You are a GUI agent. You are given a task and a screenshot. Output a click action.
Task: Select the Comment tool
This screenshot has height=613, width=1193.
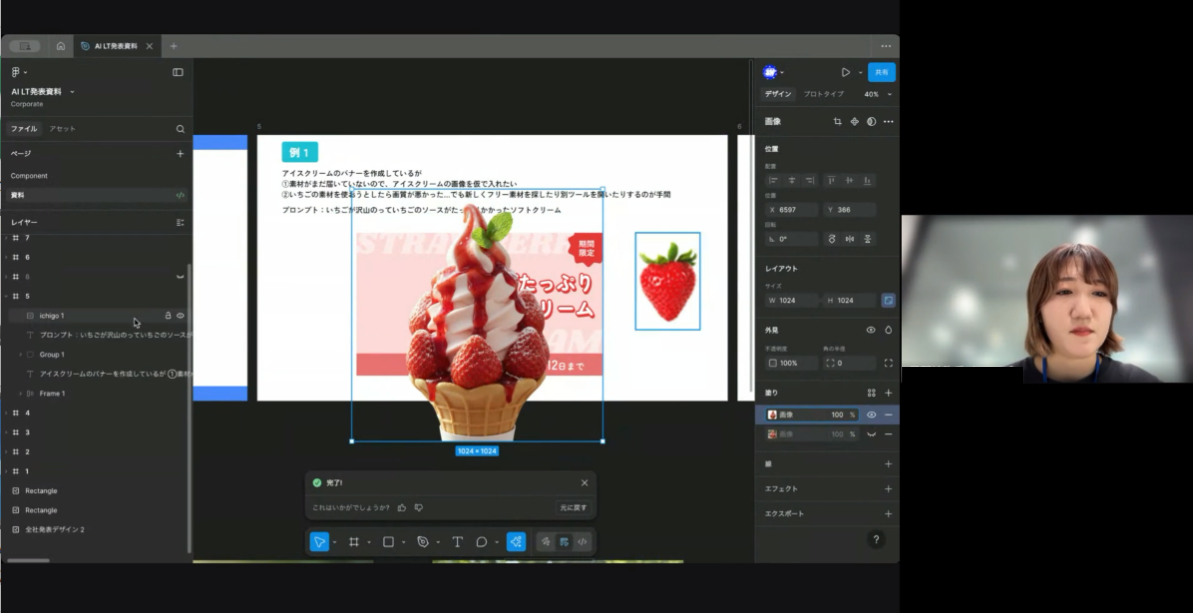coord(482,542)
